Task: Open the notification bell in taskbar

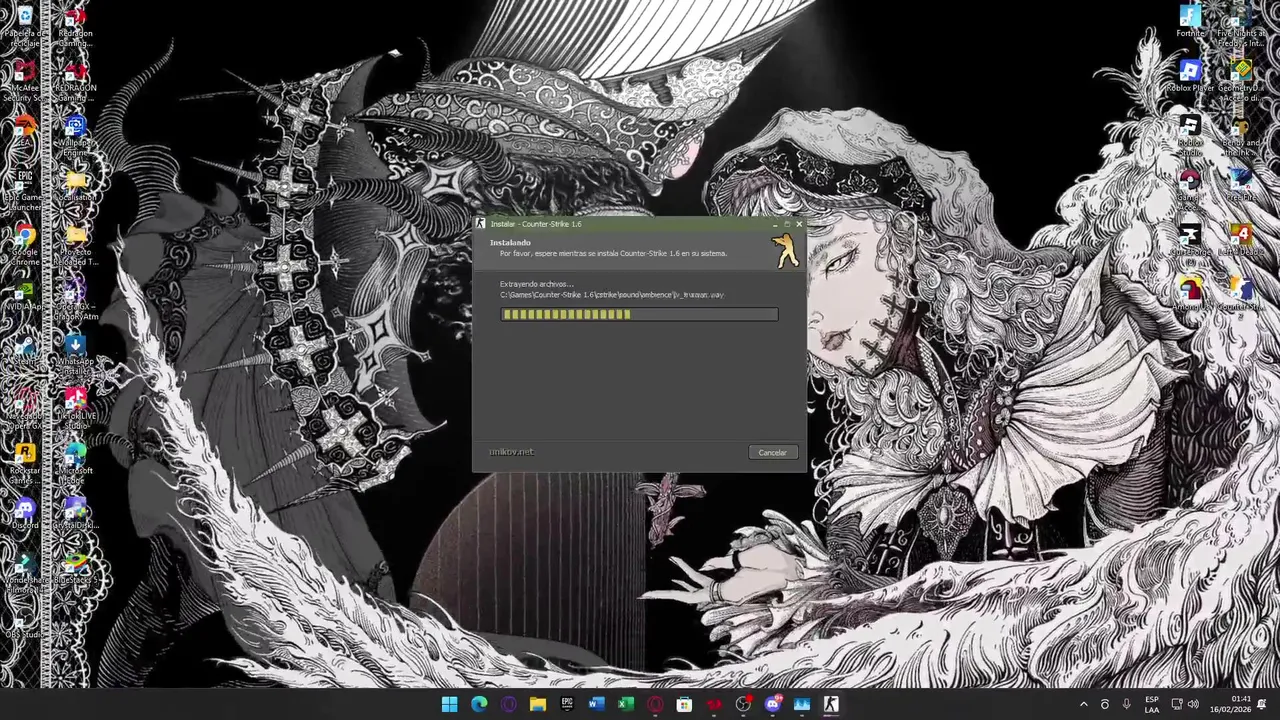Action: pyautogui.click(x=1262, y=704)
